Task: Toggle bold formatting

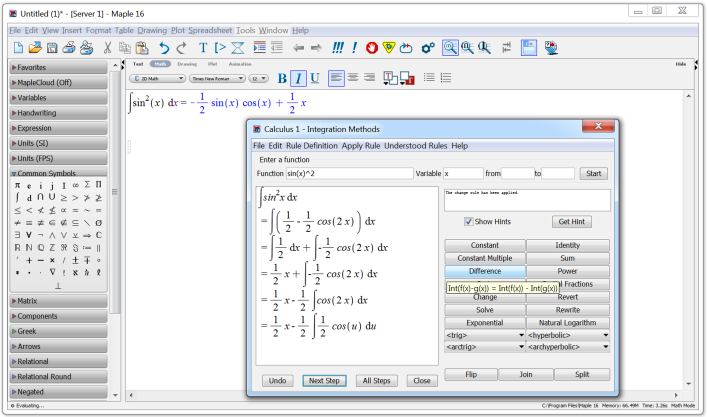Action: point(282,78)
